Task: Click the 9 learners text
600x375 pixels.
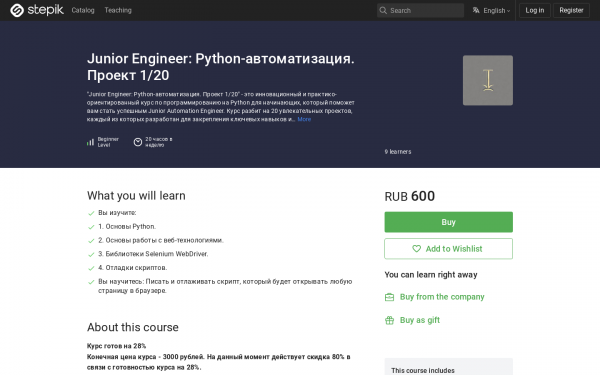Action: pos(398,152)
